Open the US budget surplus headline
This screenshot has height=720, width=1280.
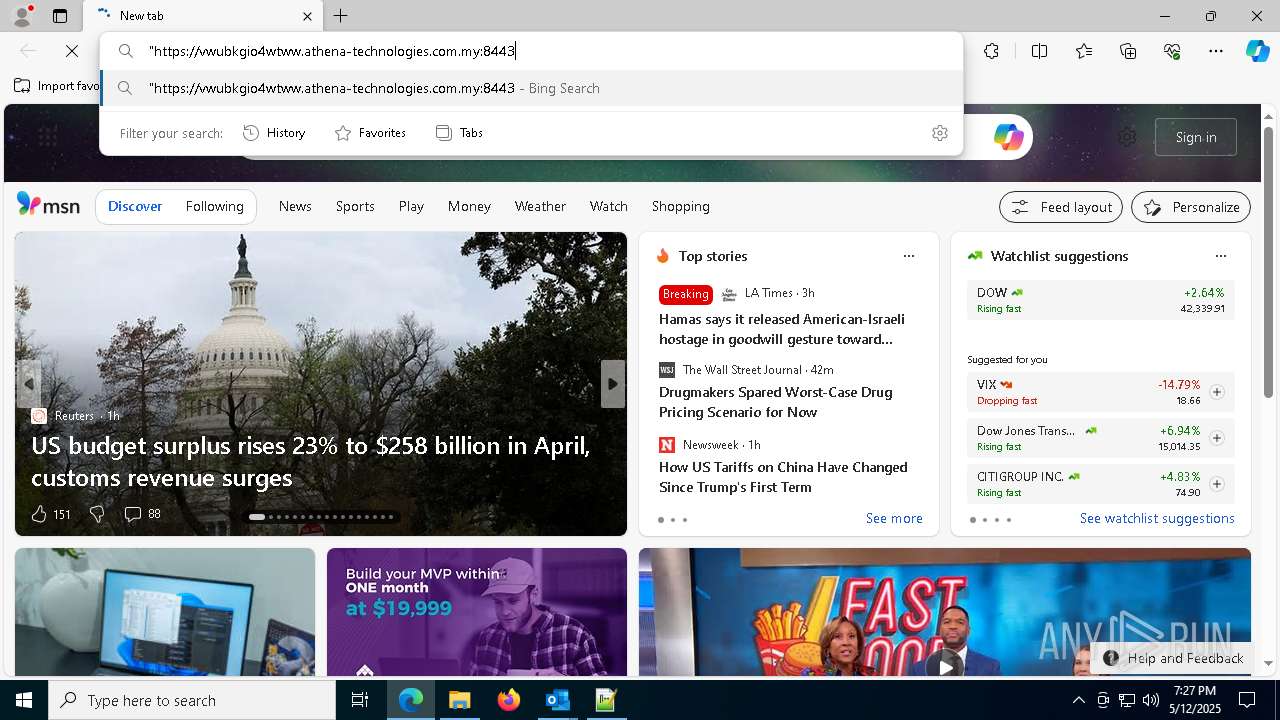point(311,461)
